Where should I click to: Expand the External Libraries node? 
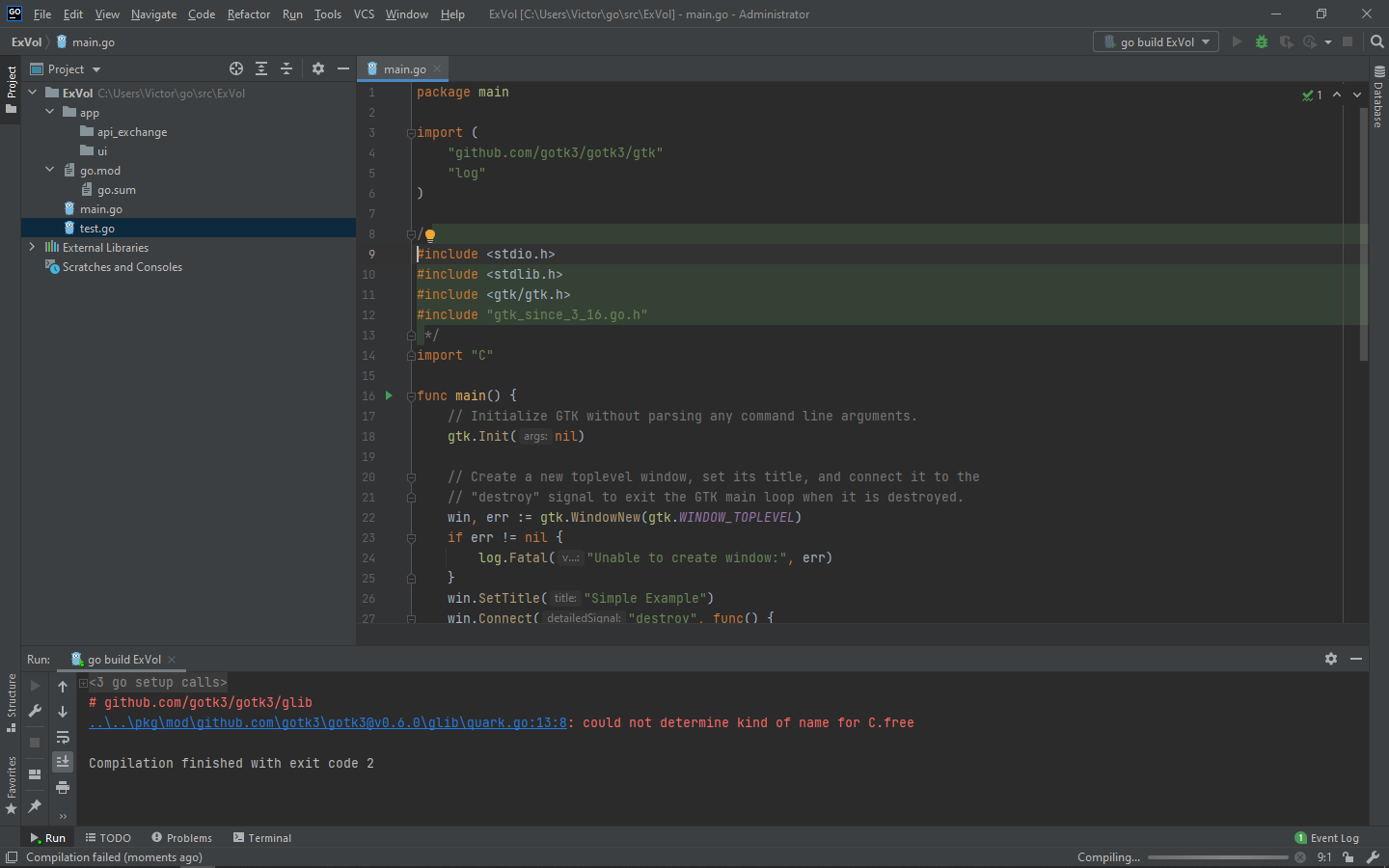click(x=30, y=247)
